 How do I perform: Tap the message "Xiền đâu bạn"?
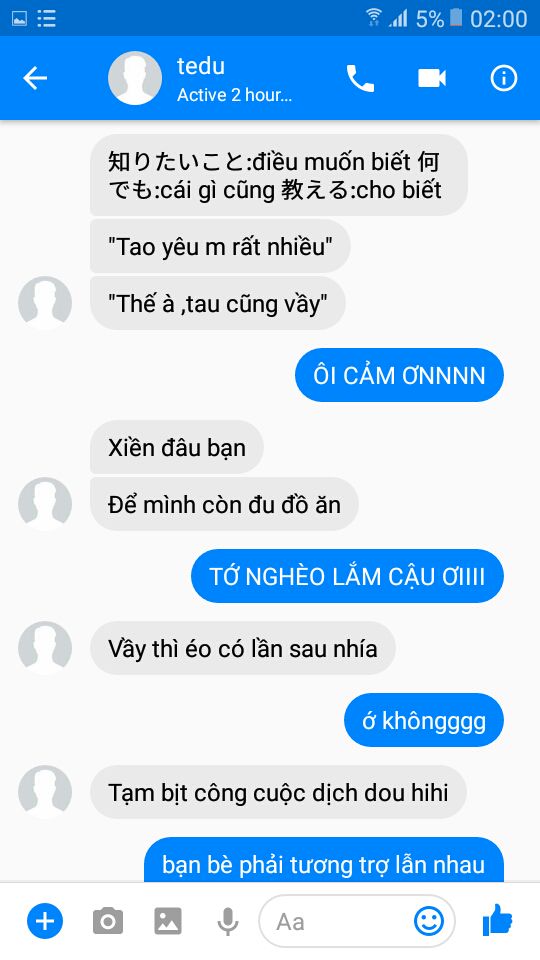[177, 447]
